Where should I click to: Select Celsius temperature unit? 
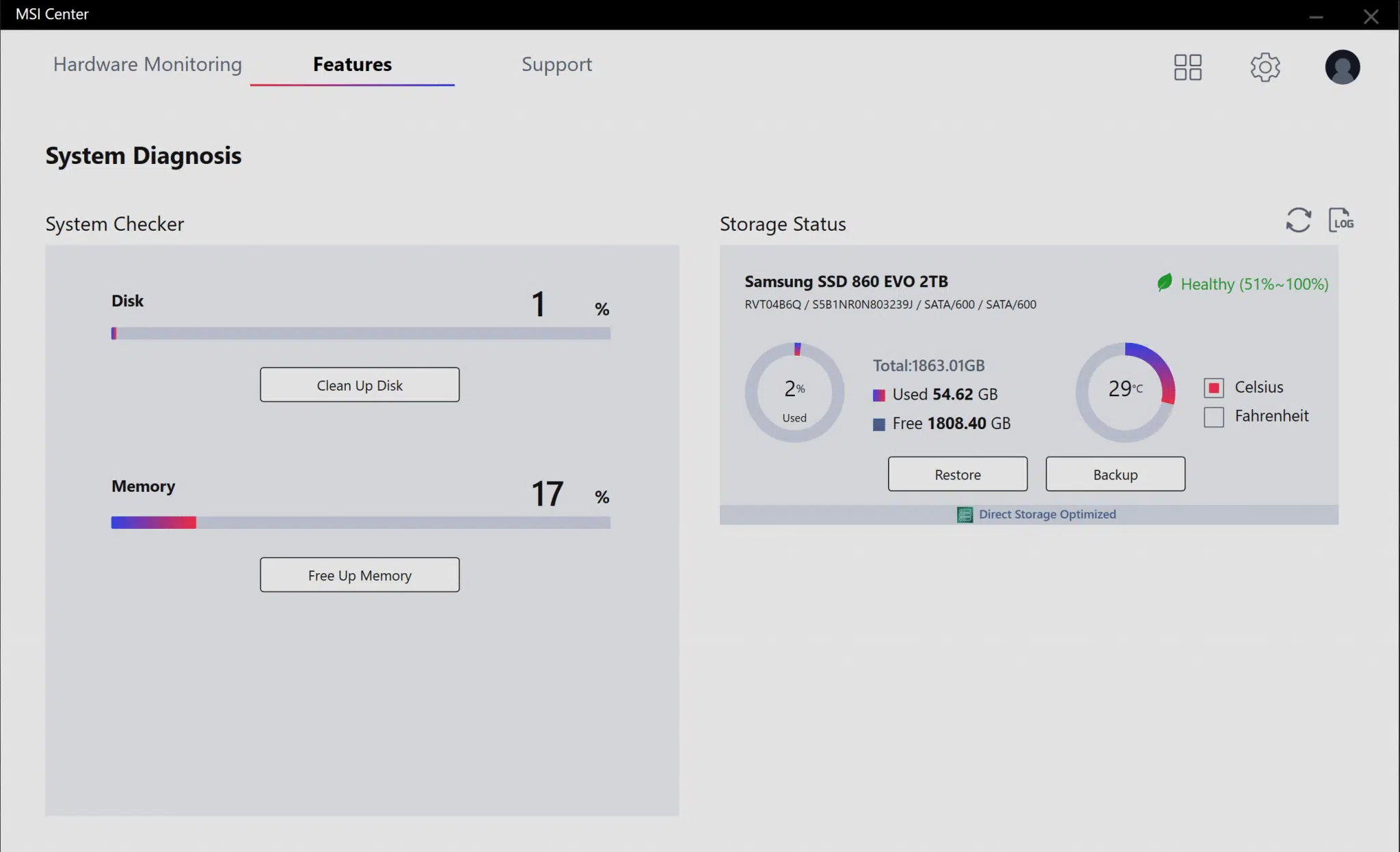1213,388
